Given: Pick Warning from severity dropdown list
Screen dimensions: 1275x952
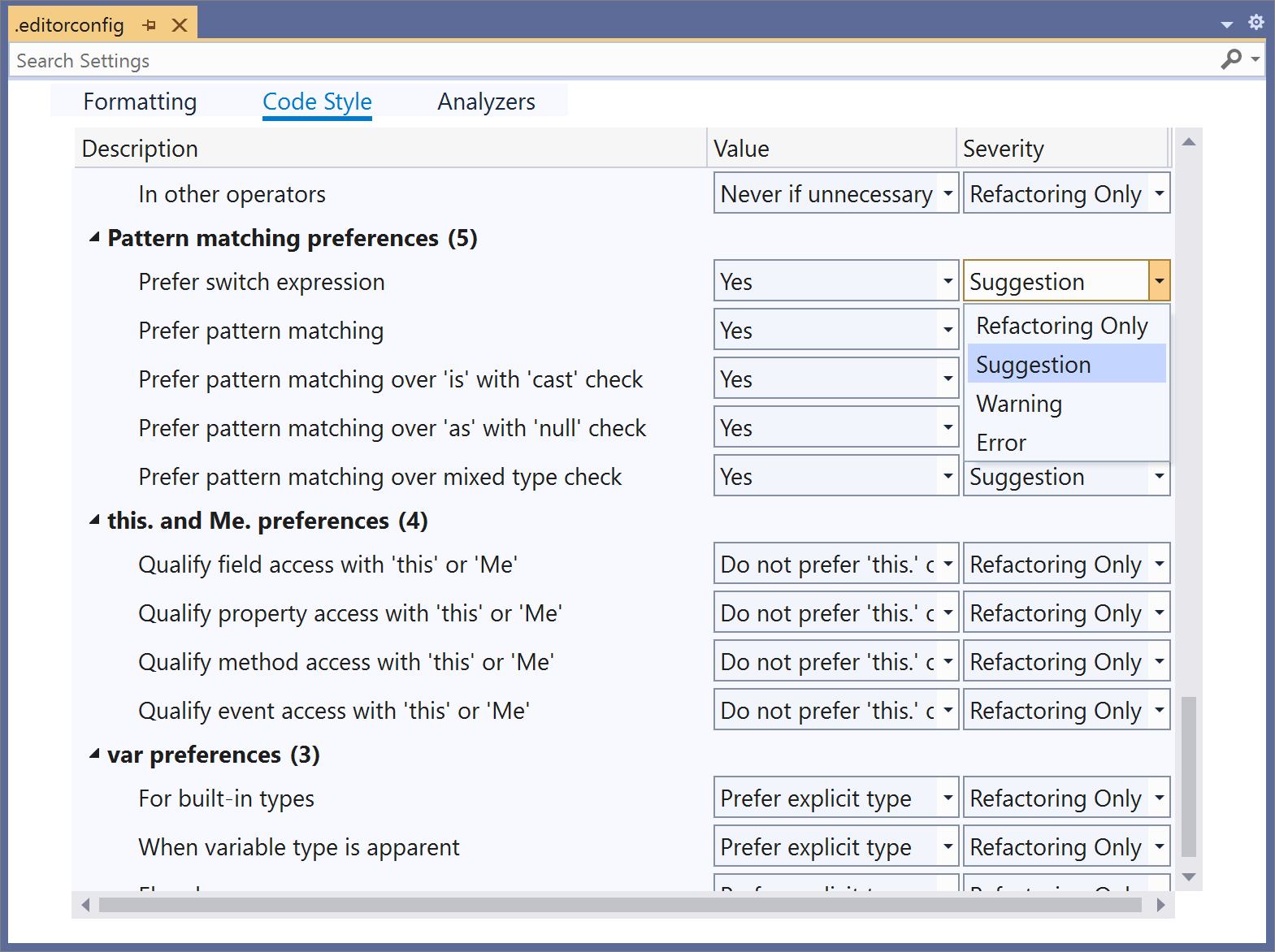Looking at the screenshot, I should (1066, 404).
